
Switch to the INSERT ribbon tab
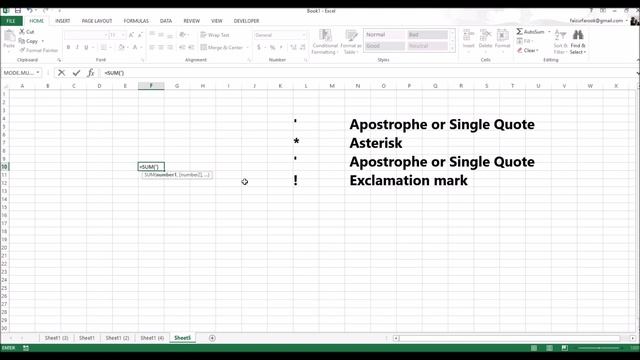point(62,21)
